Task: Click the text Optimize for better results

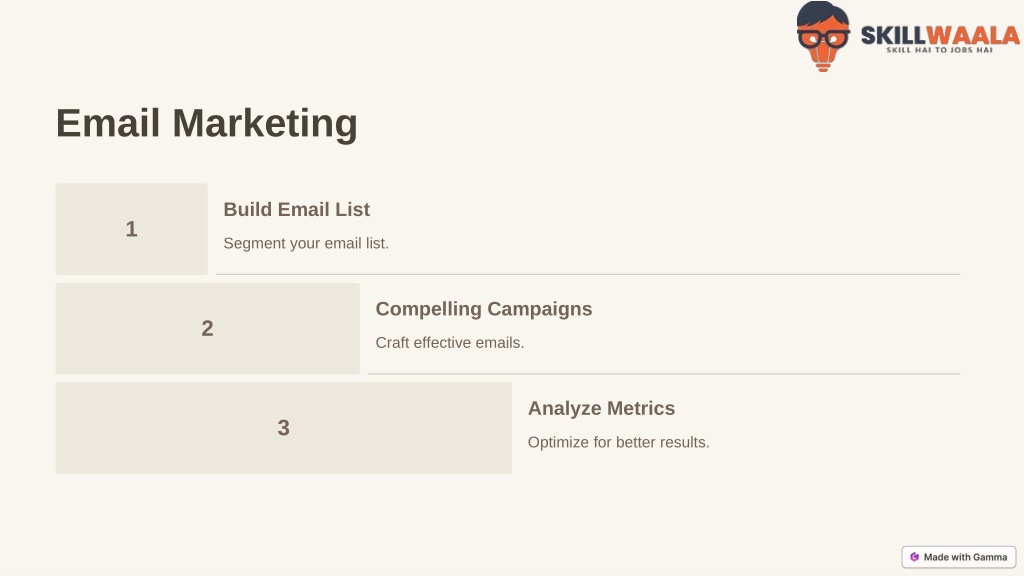Action: [618, 442]
